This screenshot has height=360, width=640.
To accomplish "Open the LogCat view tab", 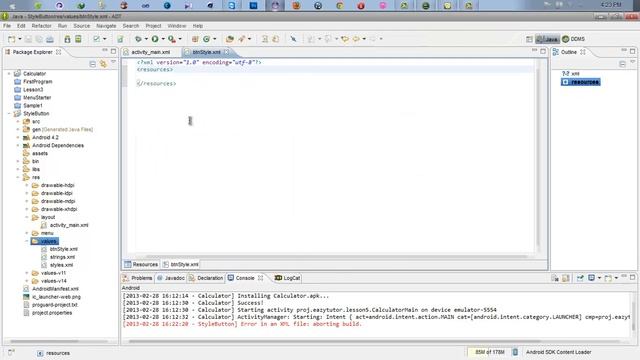I will point(288,278).
